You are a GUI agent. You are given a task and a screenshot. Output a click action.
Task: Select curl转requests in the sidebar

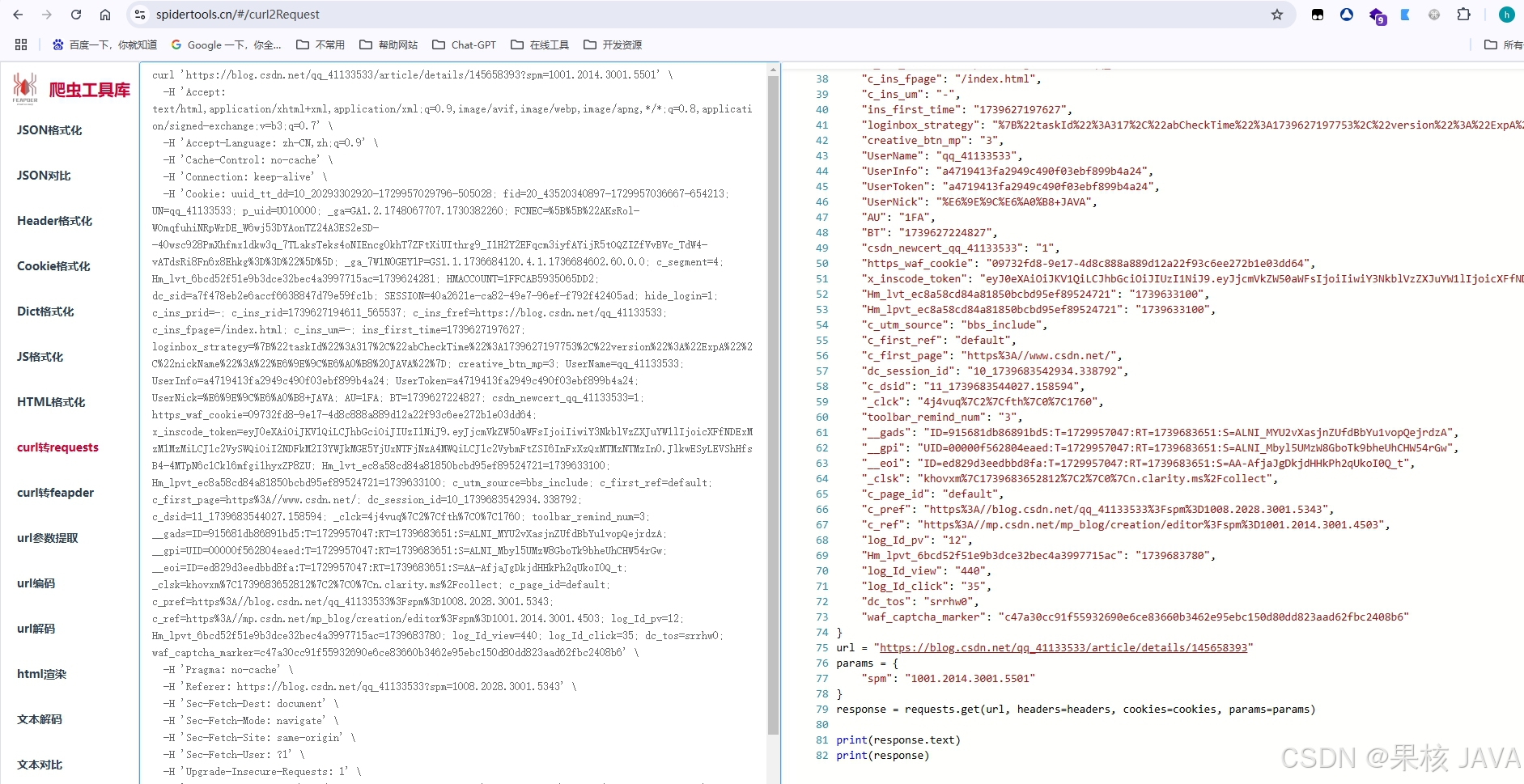pyautogui.click(x=57, y=447)
